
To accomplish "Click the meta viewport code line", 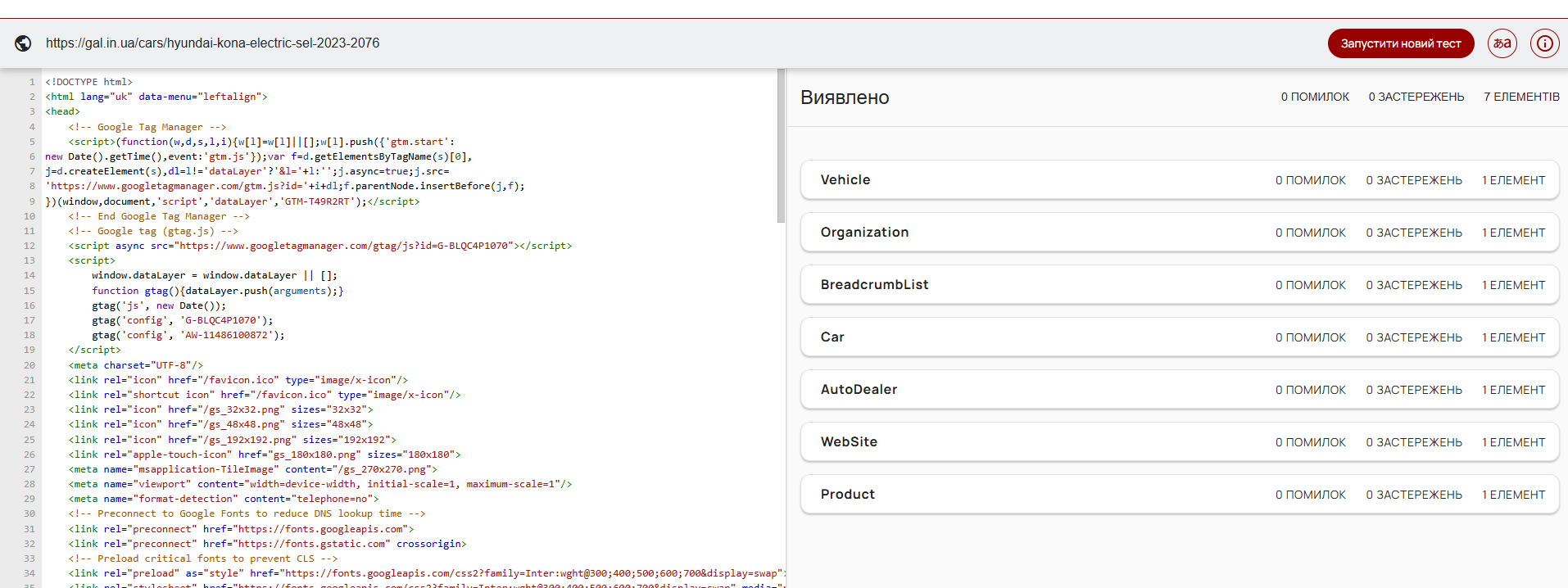I will pos(320,484).
